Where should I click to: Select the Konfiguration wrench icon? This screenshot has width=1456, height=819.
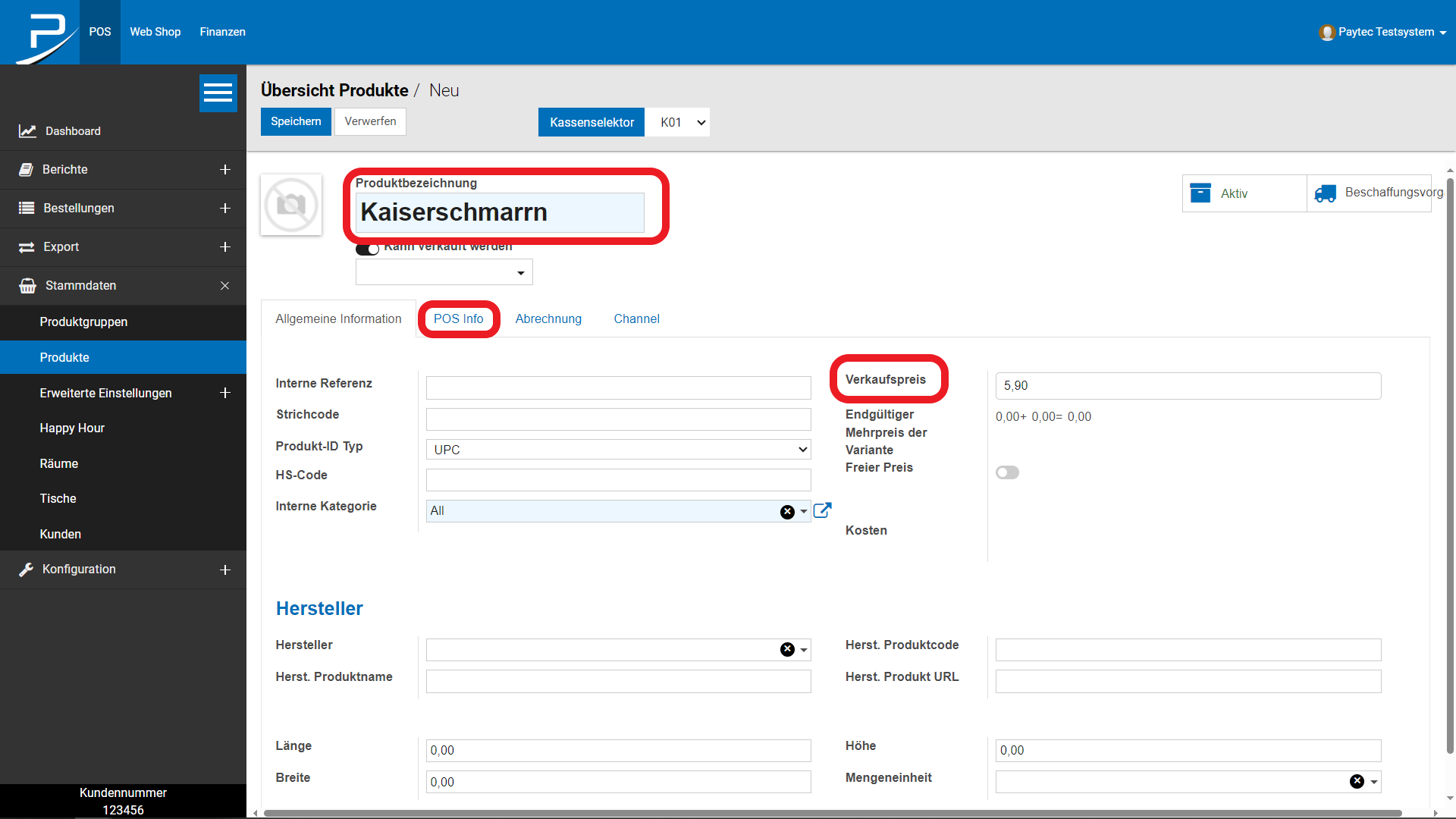tap(27, 570)
